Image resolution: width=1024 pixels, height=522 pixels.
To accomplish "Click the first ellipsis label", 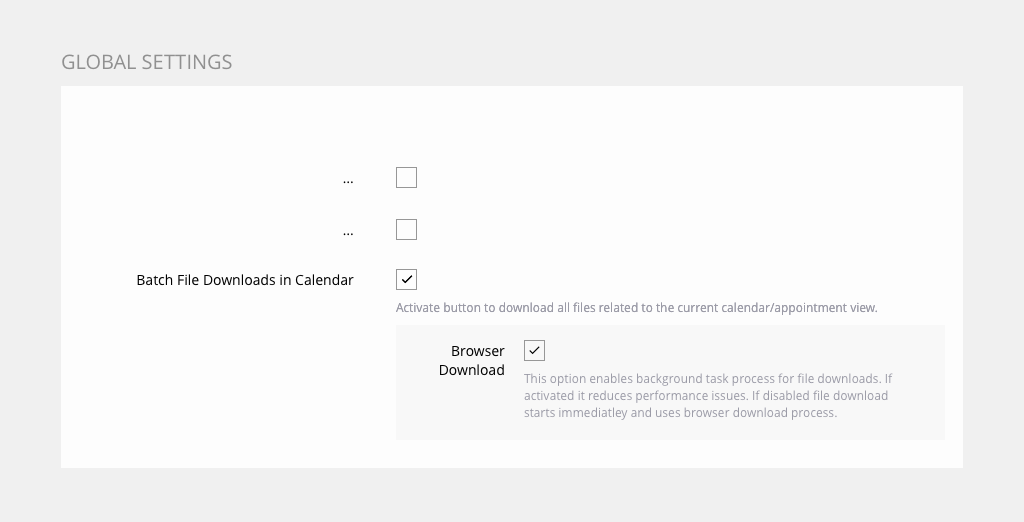I will pos(348,179).
